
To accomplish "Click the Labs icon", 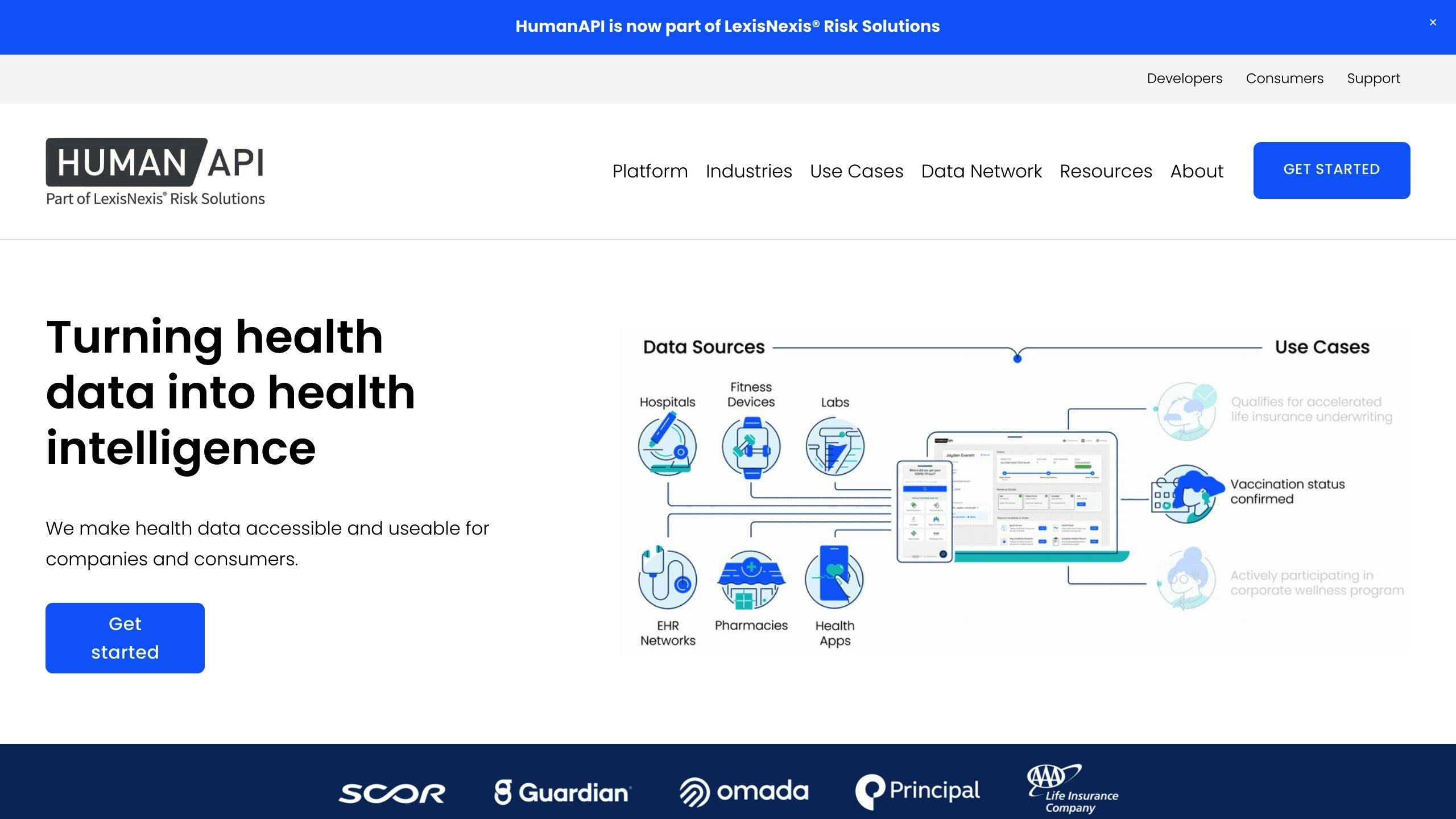I will (x=834, y=446).
